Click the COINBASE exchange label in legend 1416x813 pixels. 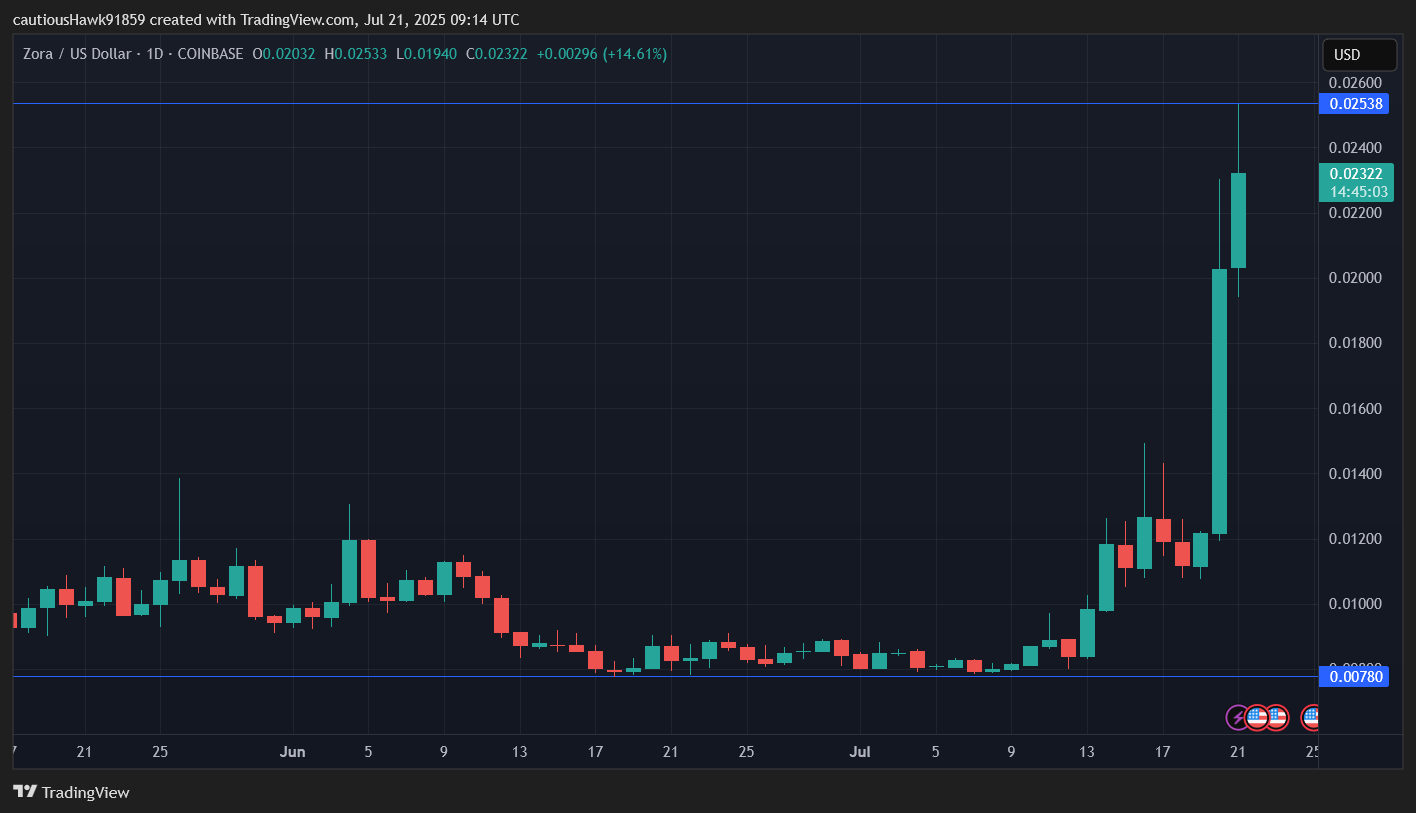210,54
